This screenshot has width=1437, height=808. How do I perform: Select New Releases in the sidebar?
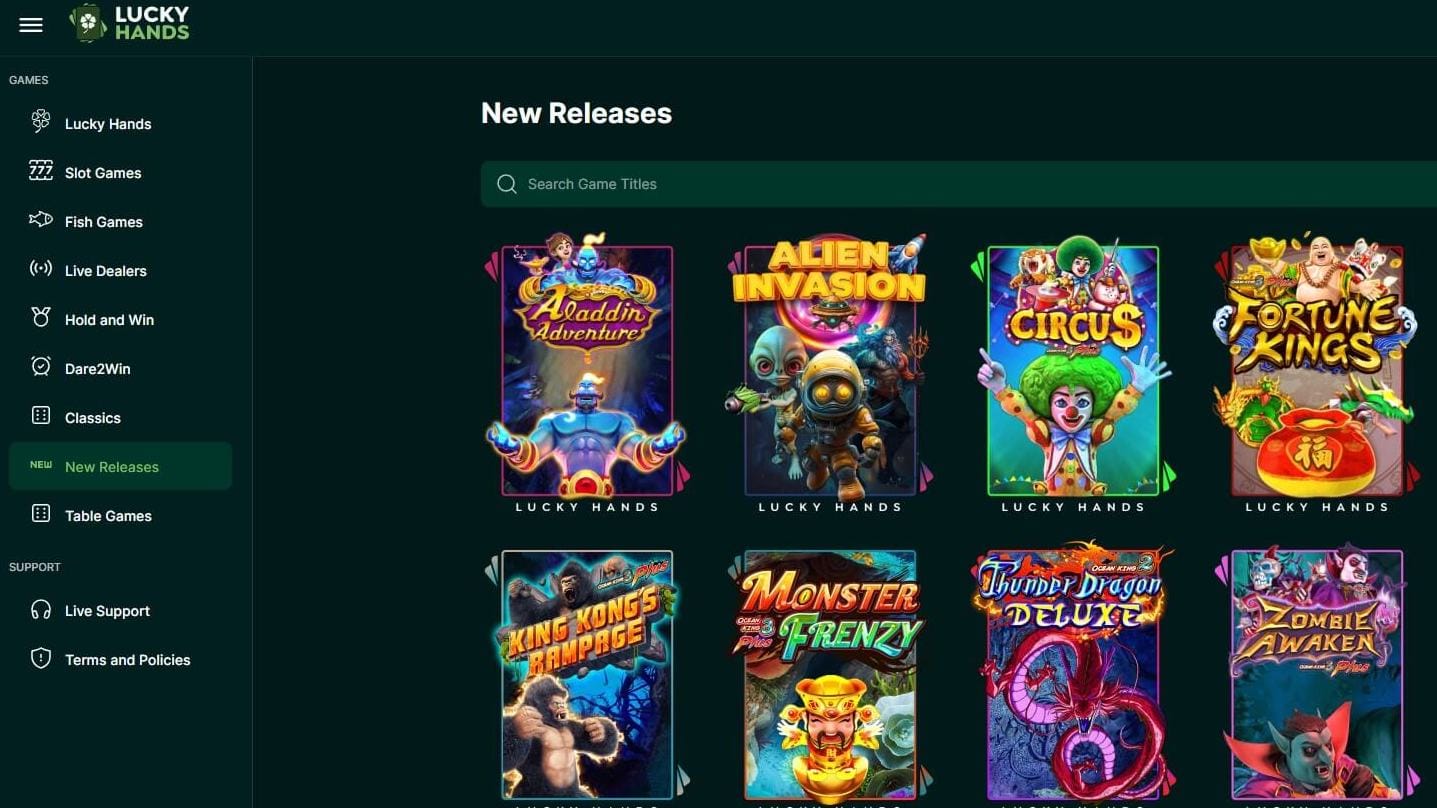click(120, 467)
